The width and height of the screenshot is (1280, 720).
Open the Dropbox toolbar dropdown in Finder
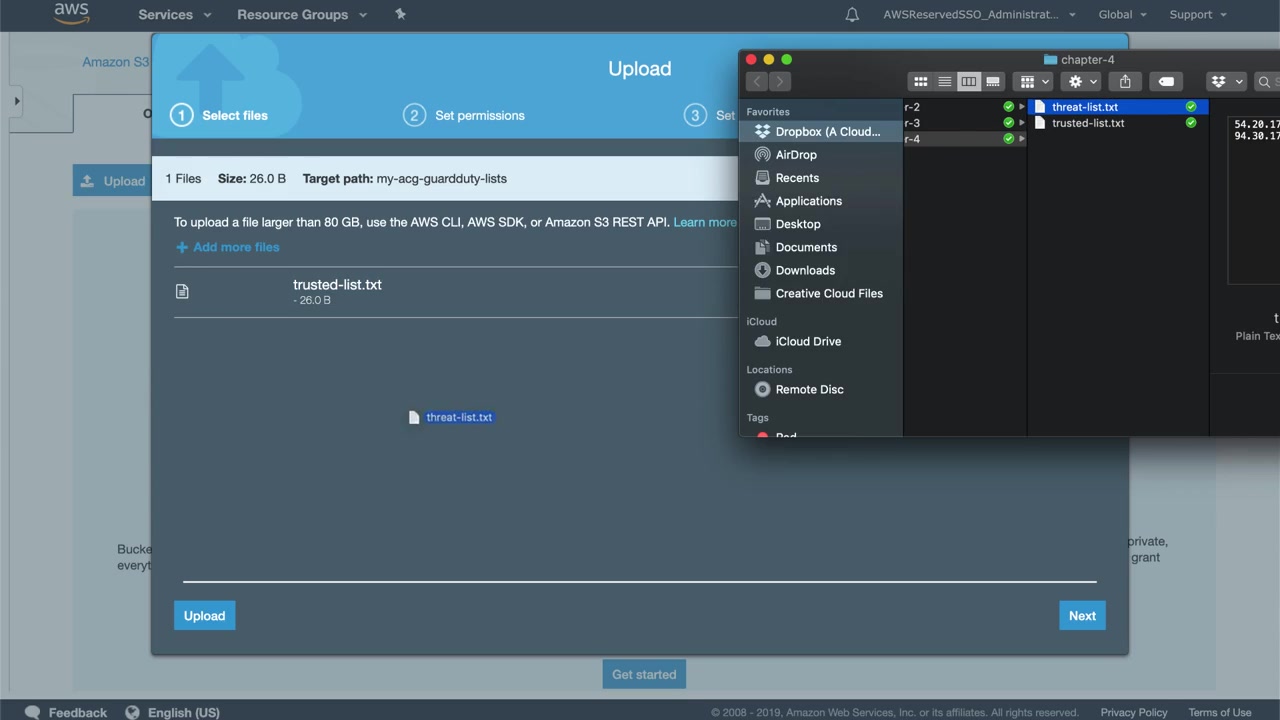point(1225,82)
